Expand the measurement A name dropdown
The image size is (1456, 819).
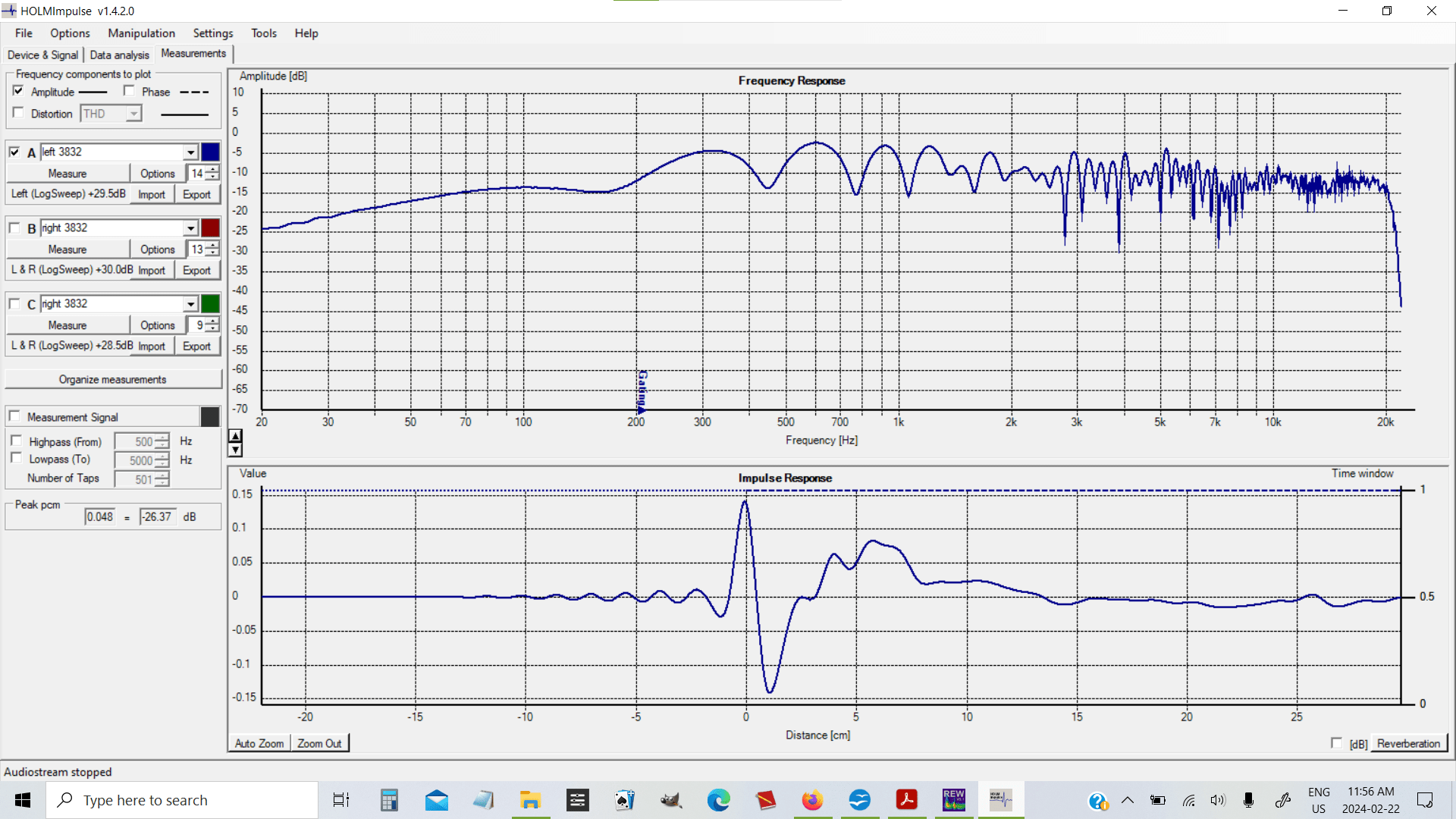click(191, 152)
